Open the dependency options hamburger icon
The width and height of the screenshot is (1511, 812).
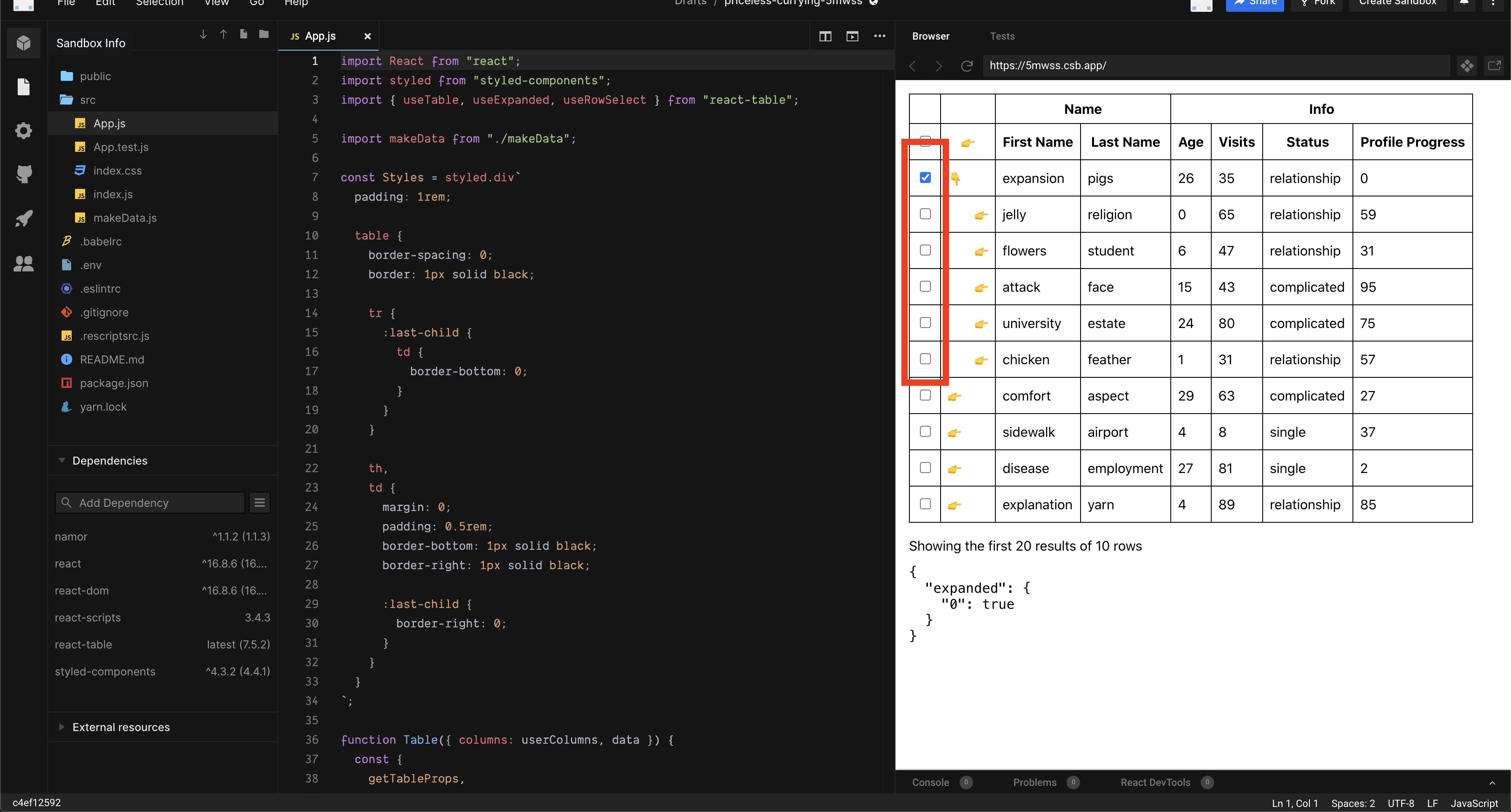tap(259, 502)
